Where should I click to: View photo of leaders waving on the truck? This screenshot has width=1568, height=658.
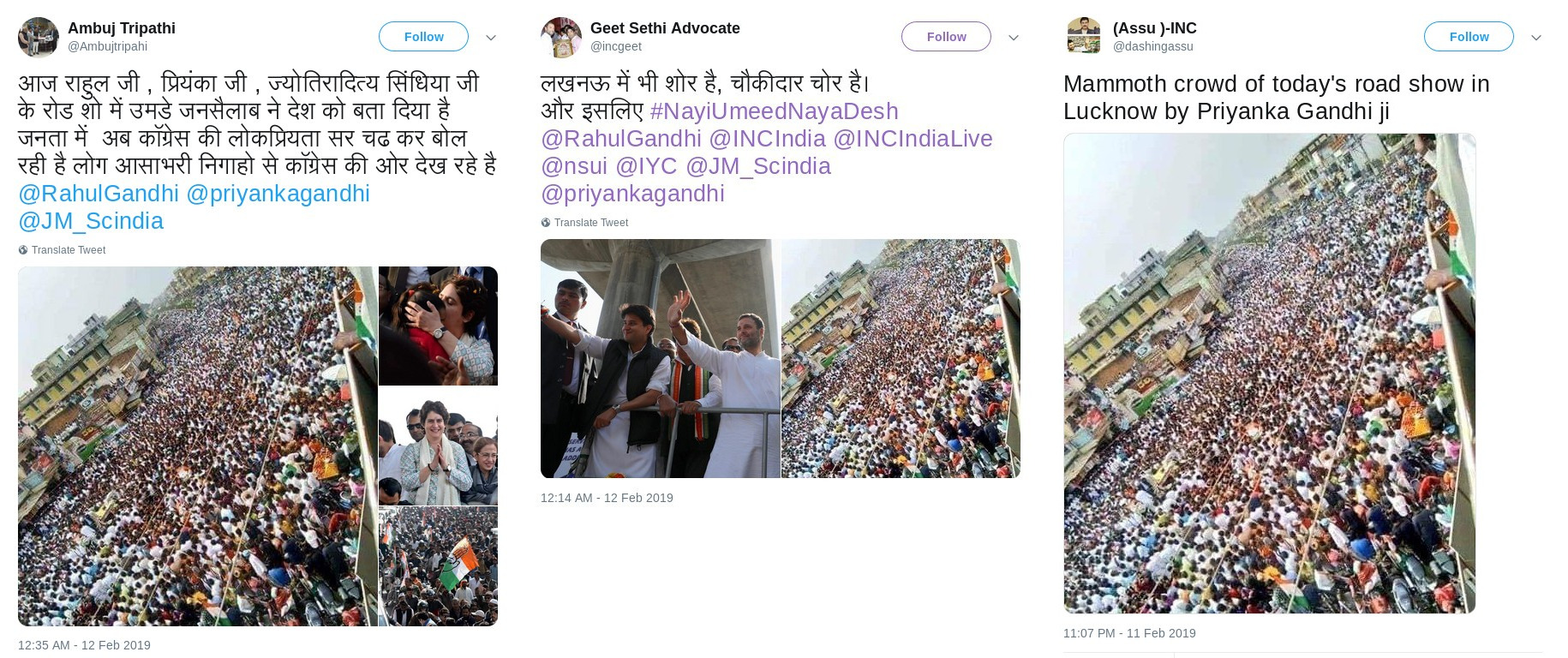[x=660, y=358]
